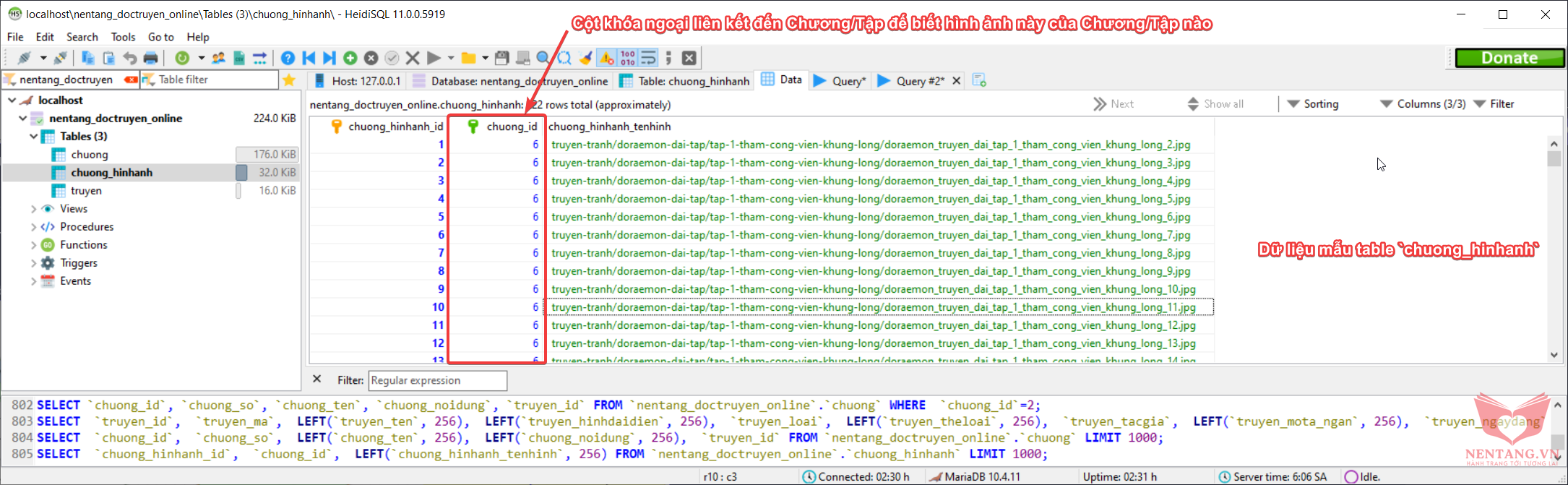
Task: Open the Sorting dropdown
Action: point(1313,104)
